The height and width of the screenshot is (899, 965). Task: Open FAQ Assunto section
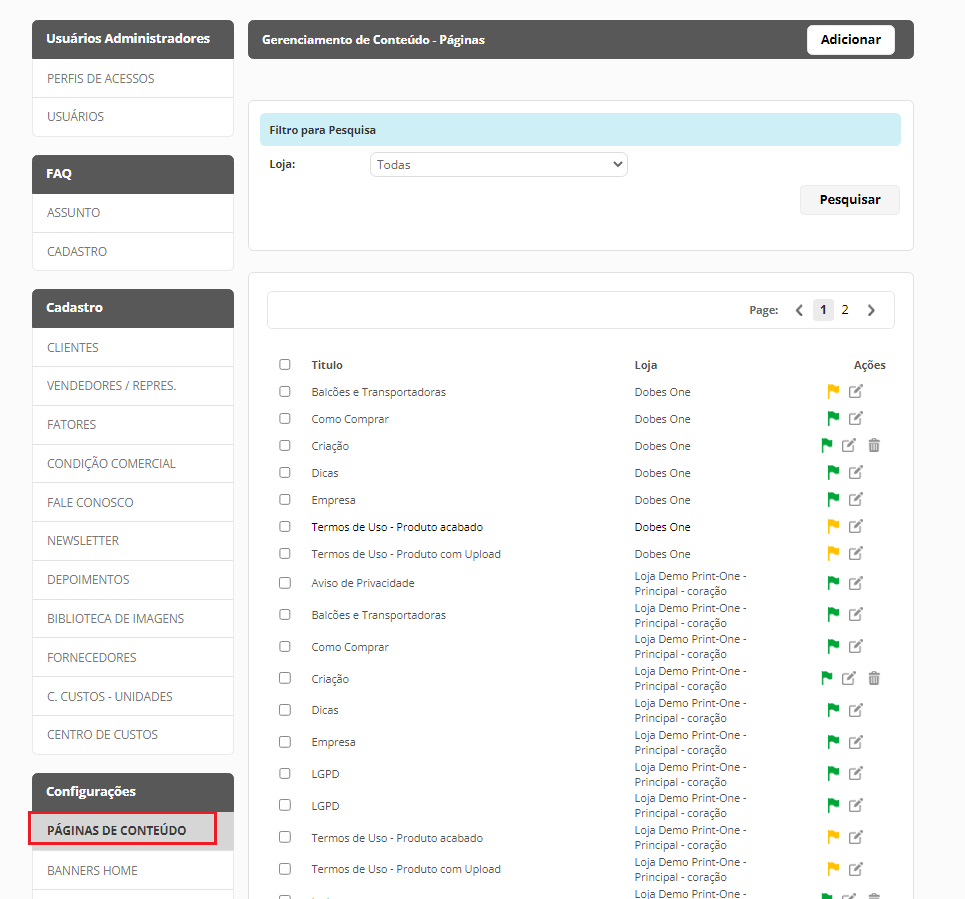133,212
